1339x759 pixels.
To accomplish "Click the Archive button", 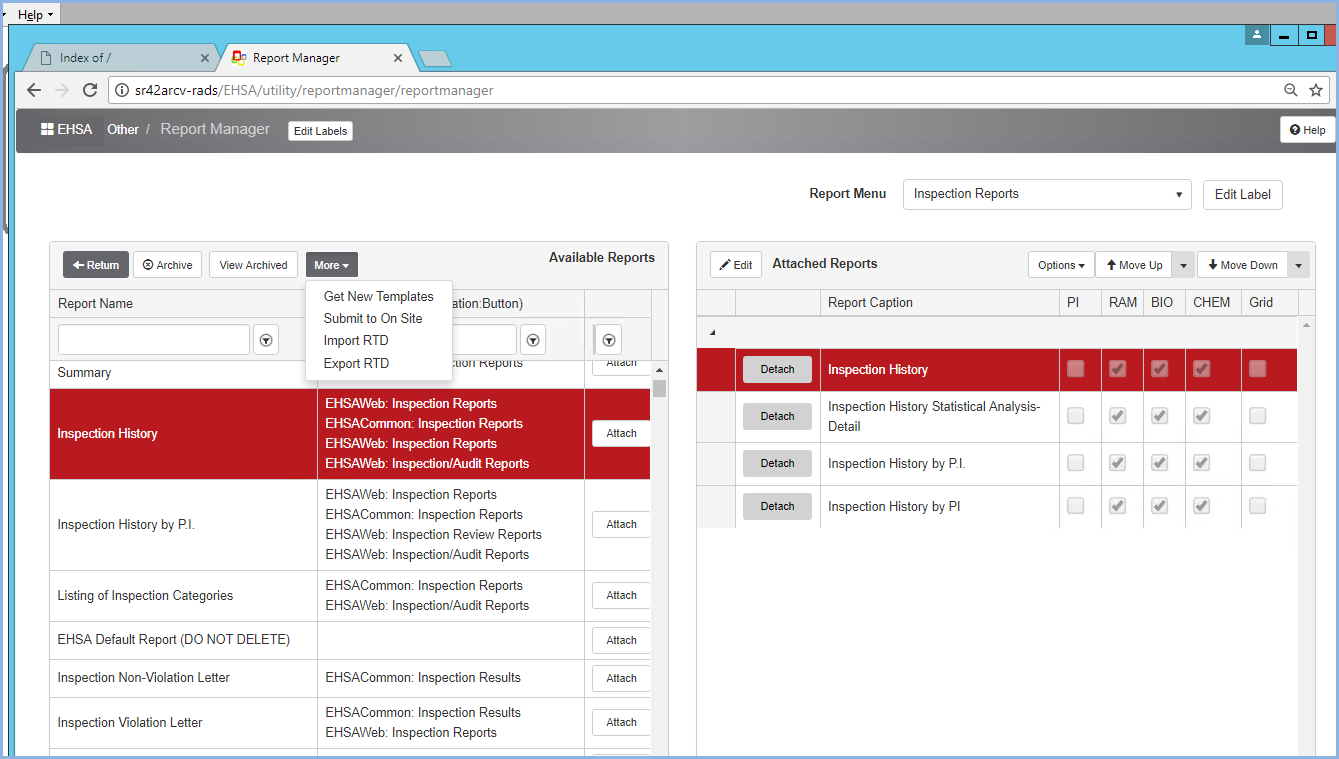I will (x=167, y=265).
